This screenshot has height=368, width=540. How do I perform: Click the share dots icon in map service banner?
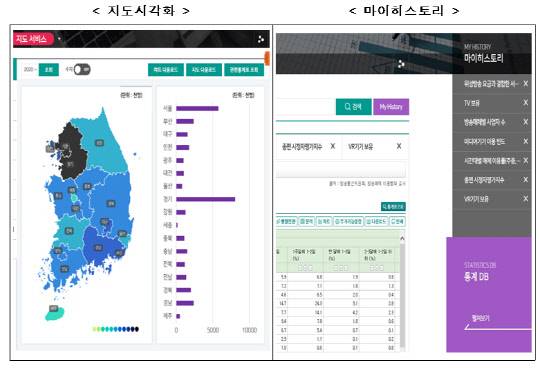coord(261,39)
